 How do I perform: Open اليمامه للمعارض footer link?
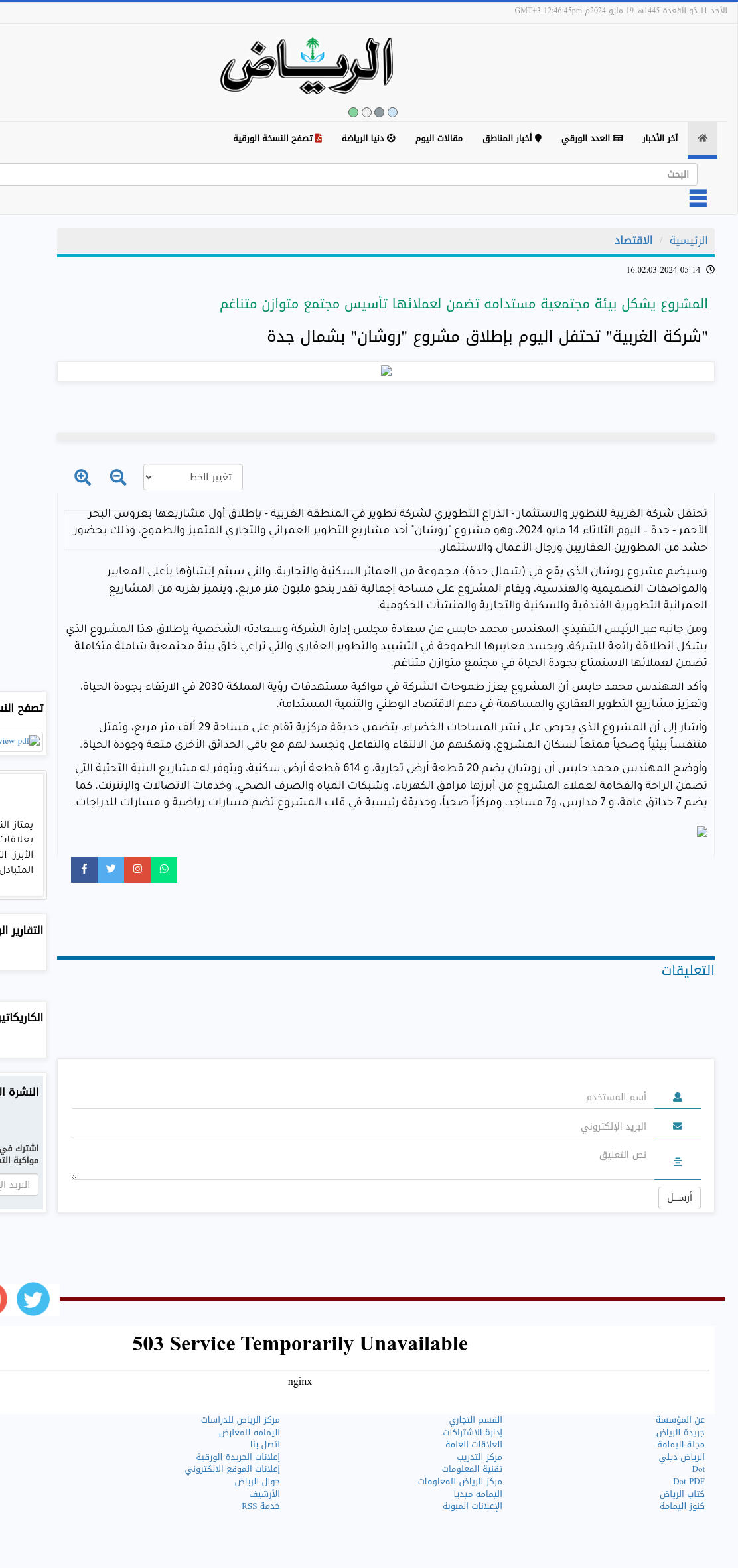pos(250,1432)
